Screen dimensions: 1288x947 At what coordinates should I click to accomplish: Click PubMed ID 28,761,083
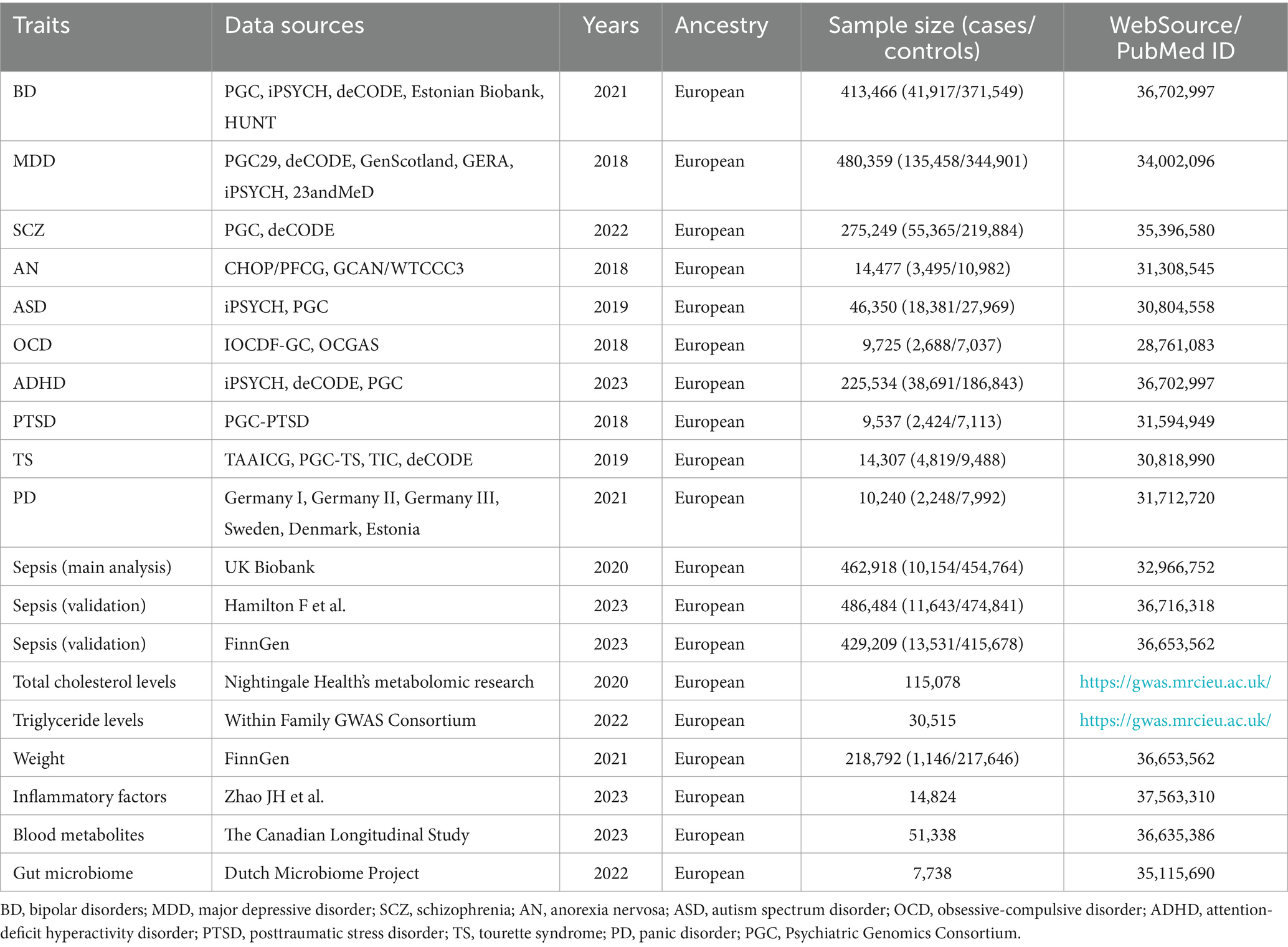coord(1175,345)
